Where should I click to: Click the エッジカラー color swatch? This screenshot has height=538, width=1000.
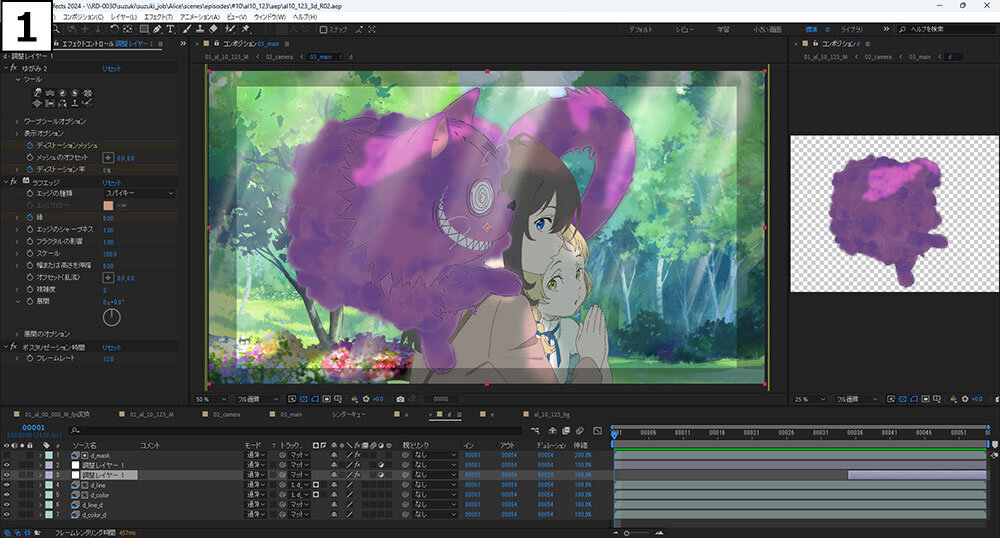point(108,205)
